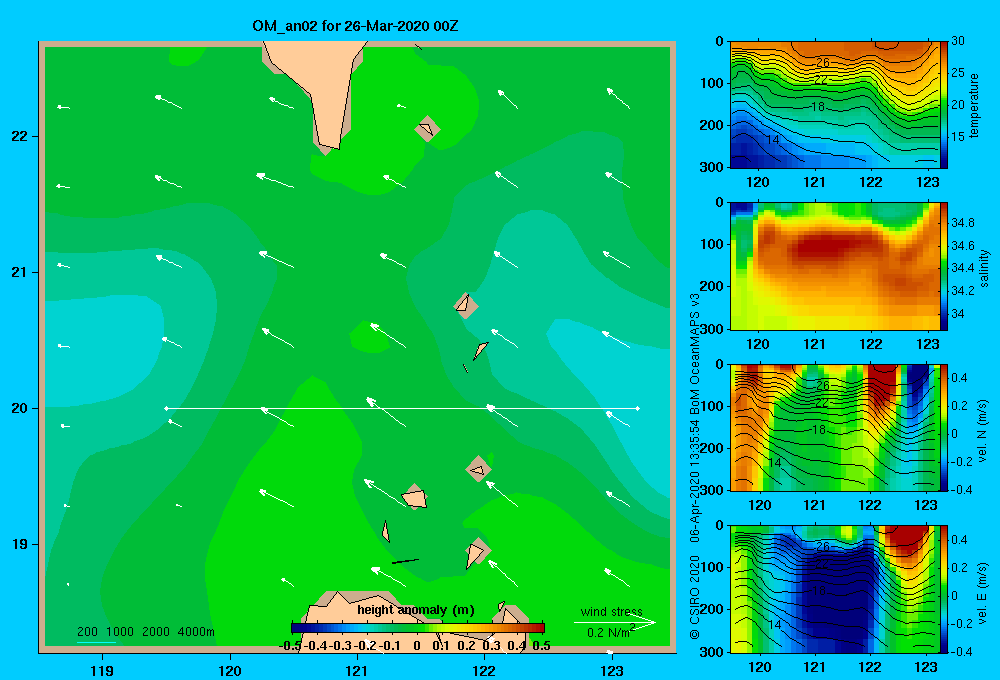Click the small island east of Taiwan's tip
Screen dimensions: 1000x680
click(427, 129)
